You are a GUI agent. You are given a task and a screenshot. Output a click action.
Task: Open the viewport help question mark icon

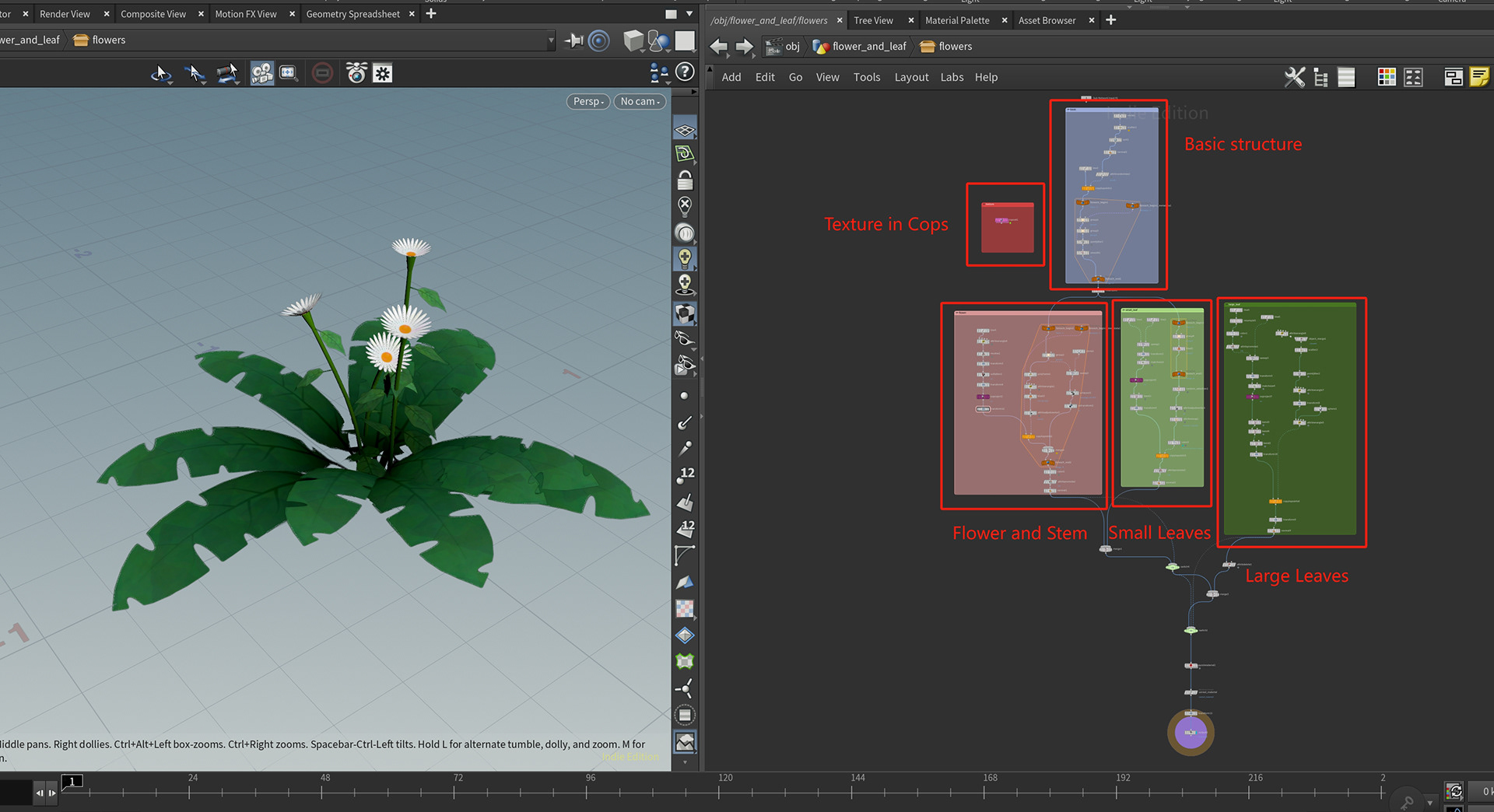[685, 72]
